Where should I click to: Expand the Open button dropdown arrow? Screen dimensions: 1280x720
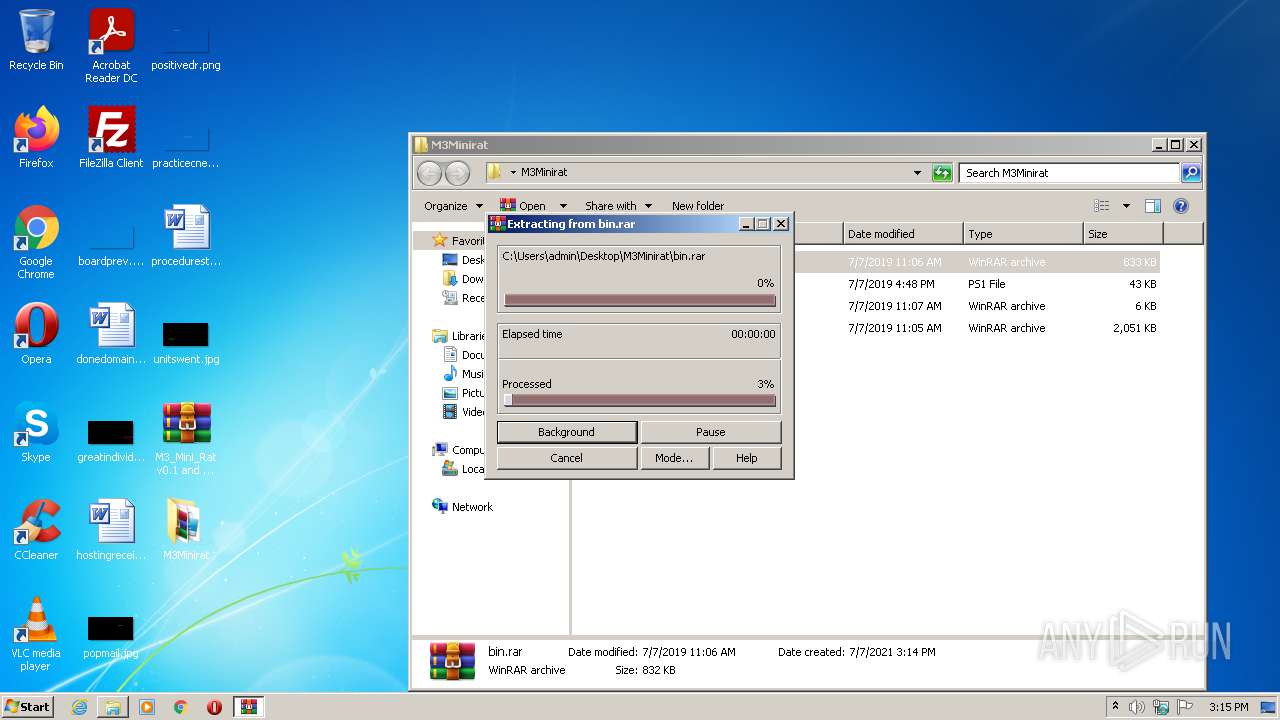(563, 206)
